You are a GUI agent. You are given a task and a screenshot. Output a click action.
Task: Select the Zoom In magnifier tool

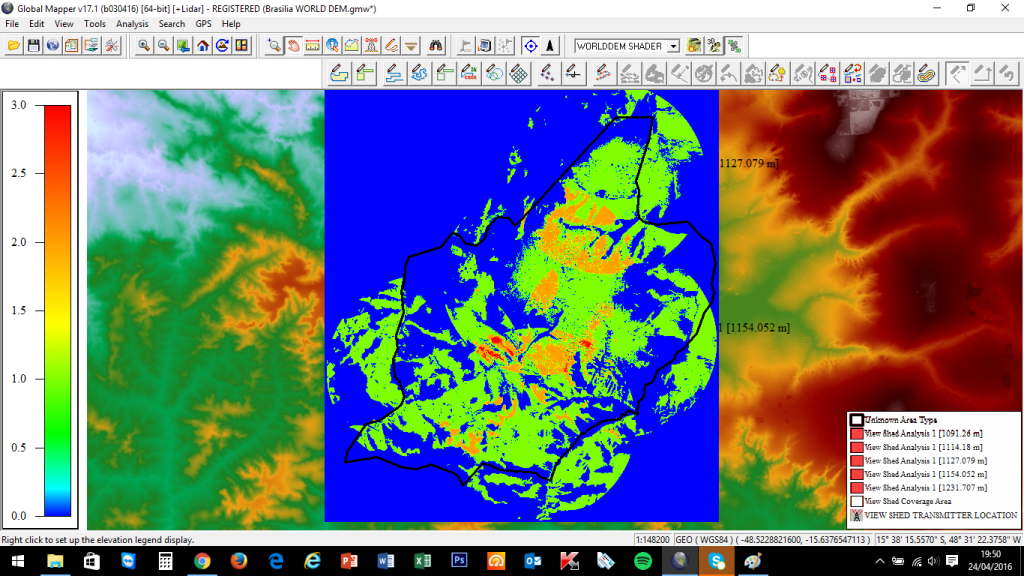pyautogui.click(x=145, y=45)
